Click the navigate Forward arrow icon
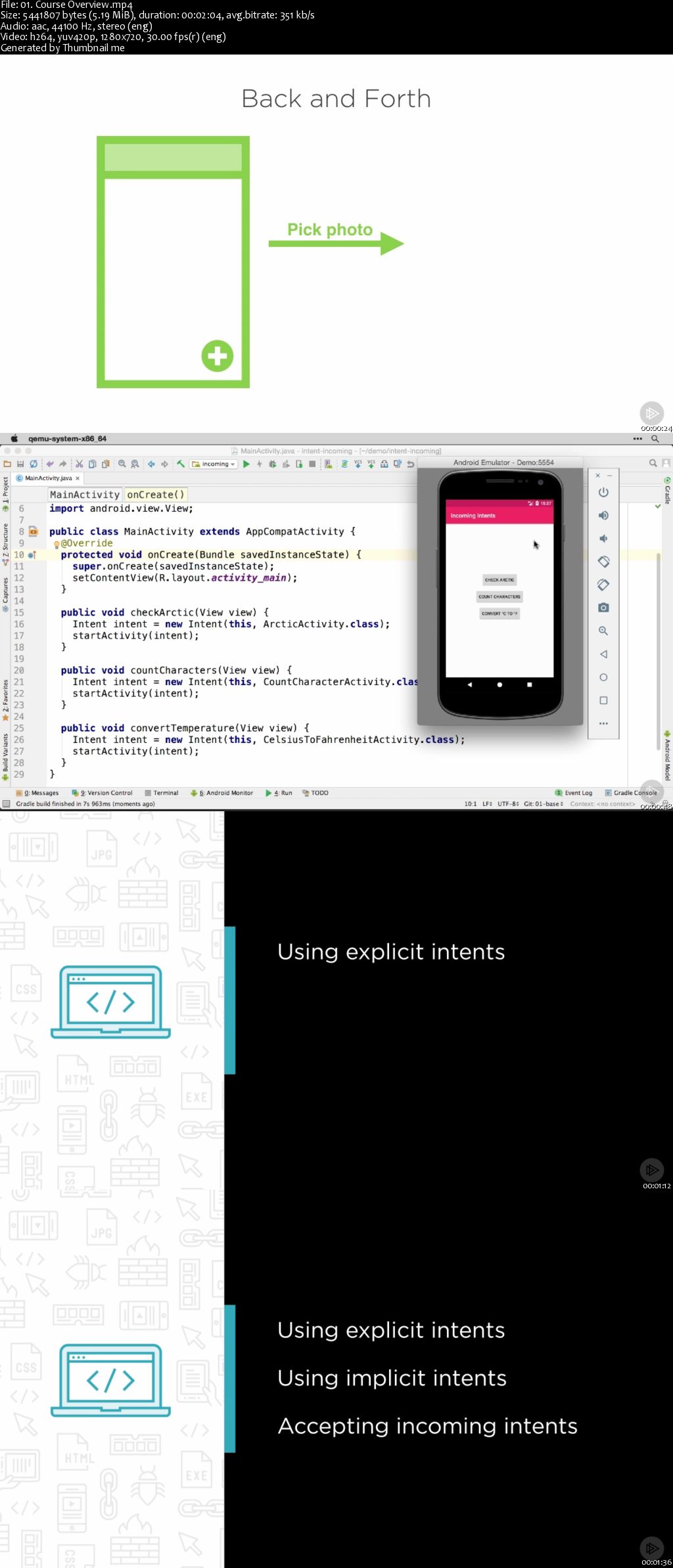The height and width of the screenshot is (1568, 673). pyautogui.click(x=165, y=464)
